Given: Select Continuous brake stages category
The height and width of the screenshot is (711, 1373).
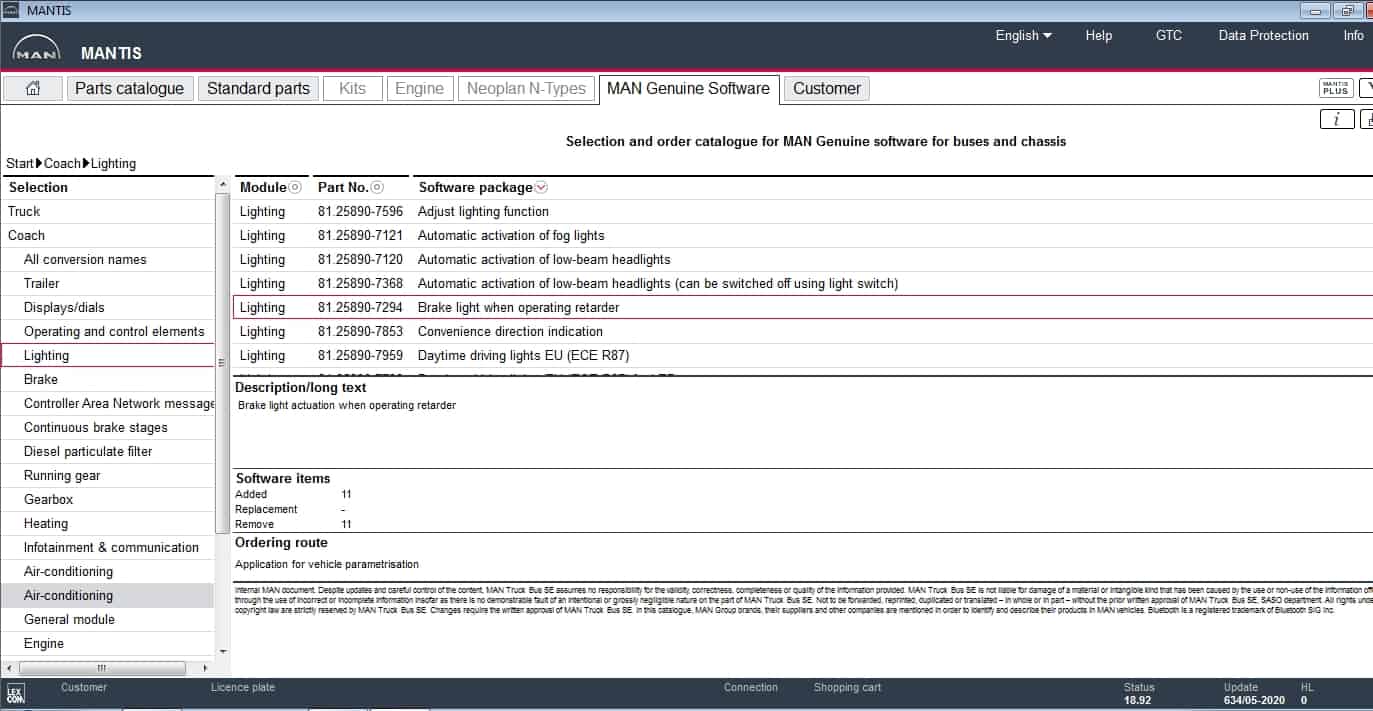Looking at the screenshot, I should 108,427.
